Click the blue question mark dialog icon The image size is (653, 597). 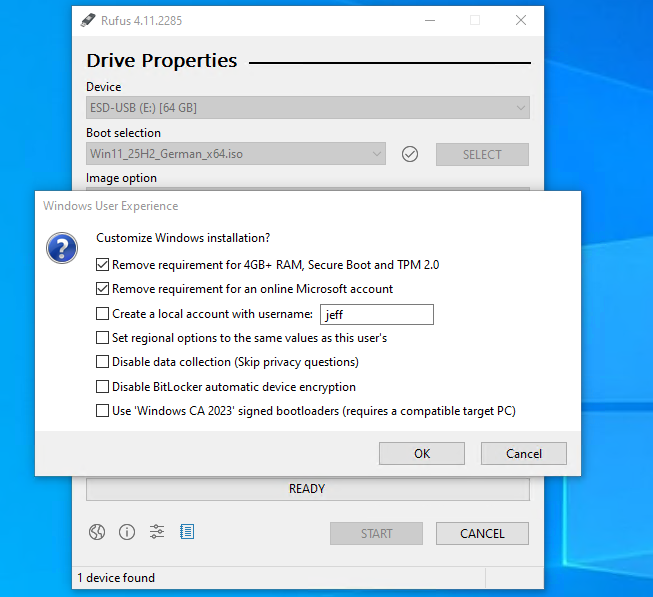coord(62,248)
